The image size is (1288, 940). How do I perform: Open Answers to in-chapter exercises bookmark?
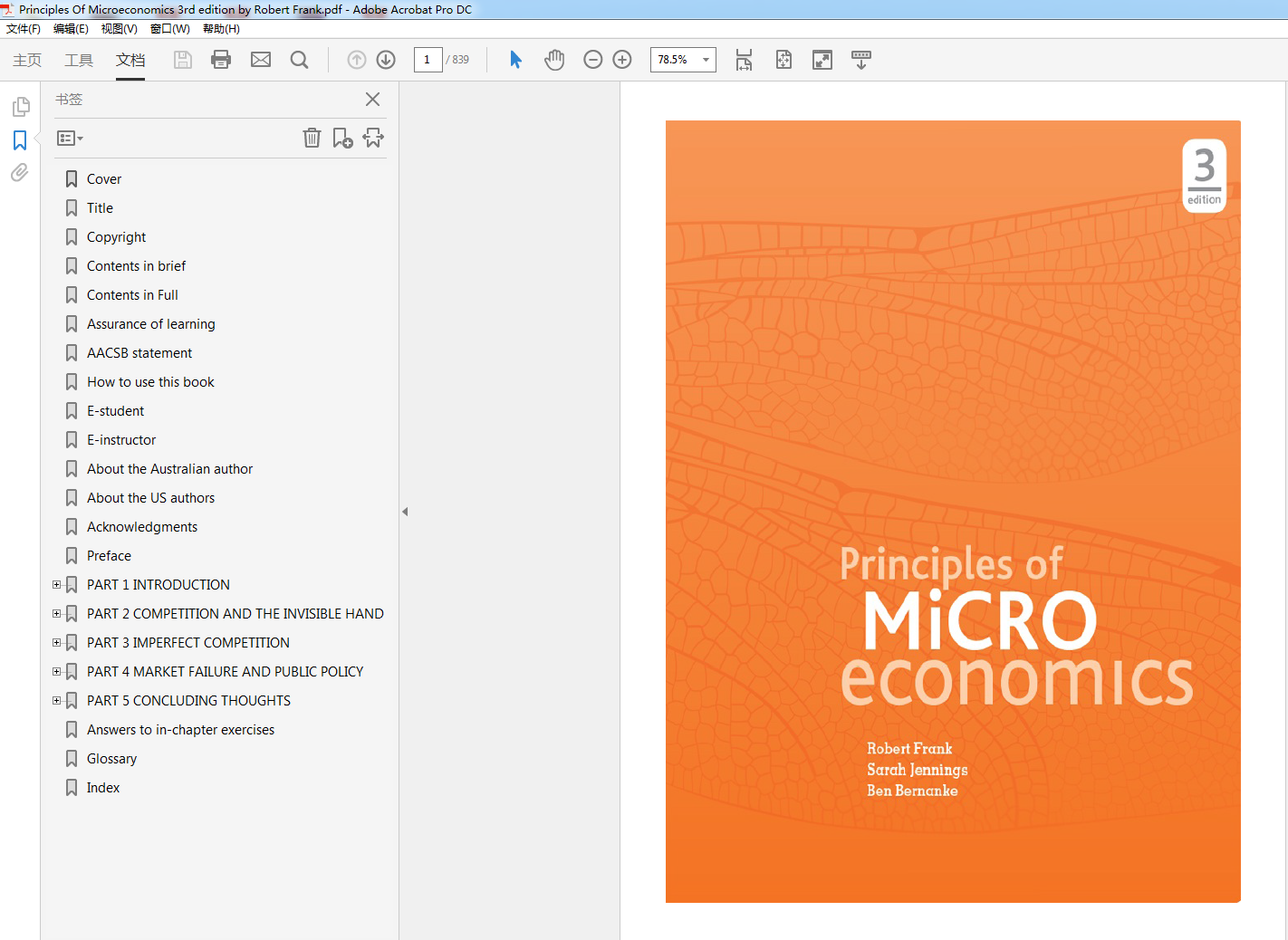point(180,730)
